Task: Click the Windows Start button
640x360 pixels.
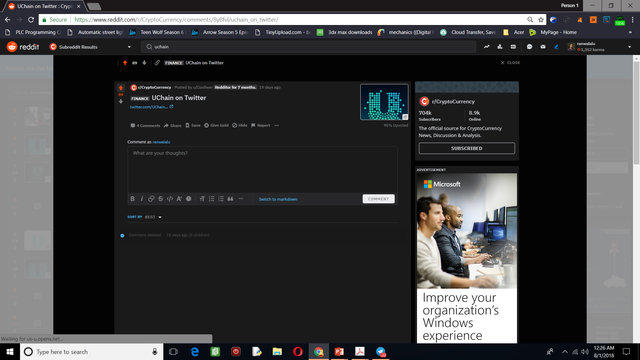Action: [x=10, y=352]
